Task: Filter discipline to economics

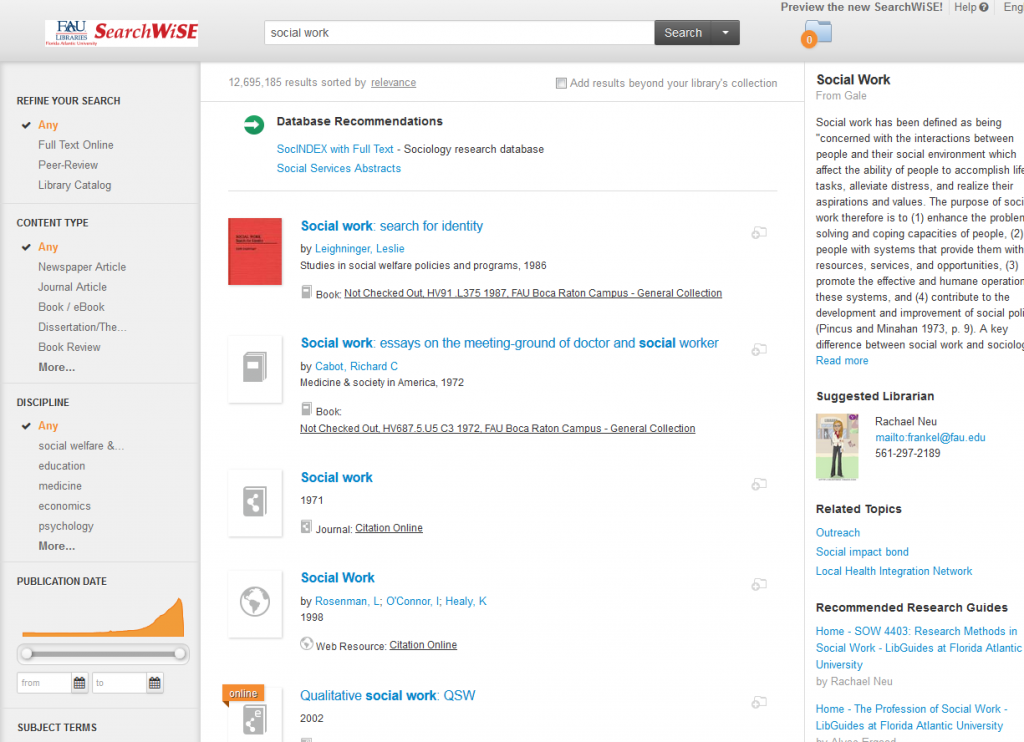Action: (65, 506)
